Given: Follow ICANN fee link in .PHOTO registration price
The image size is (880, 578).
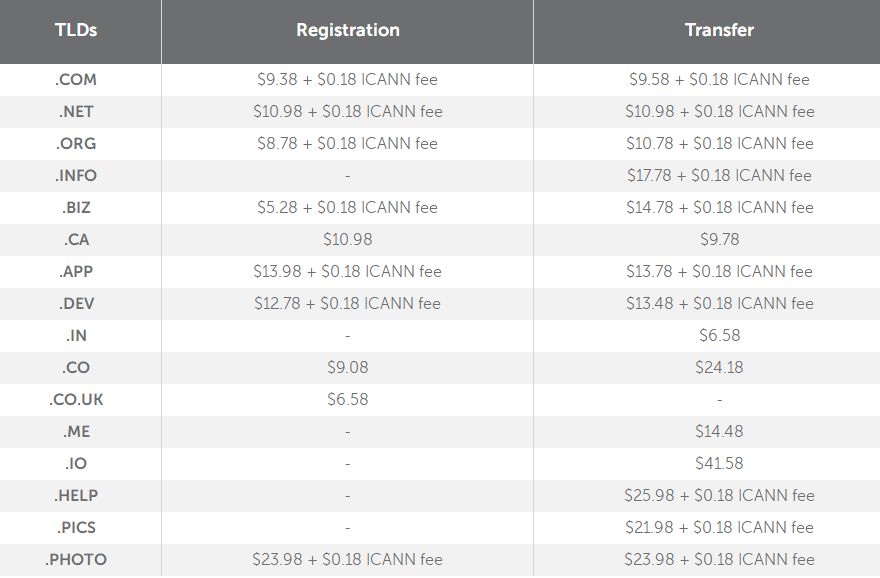Looking at the screenshot, I should pos(404,559).
